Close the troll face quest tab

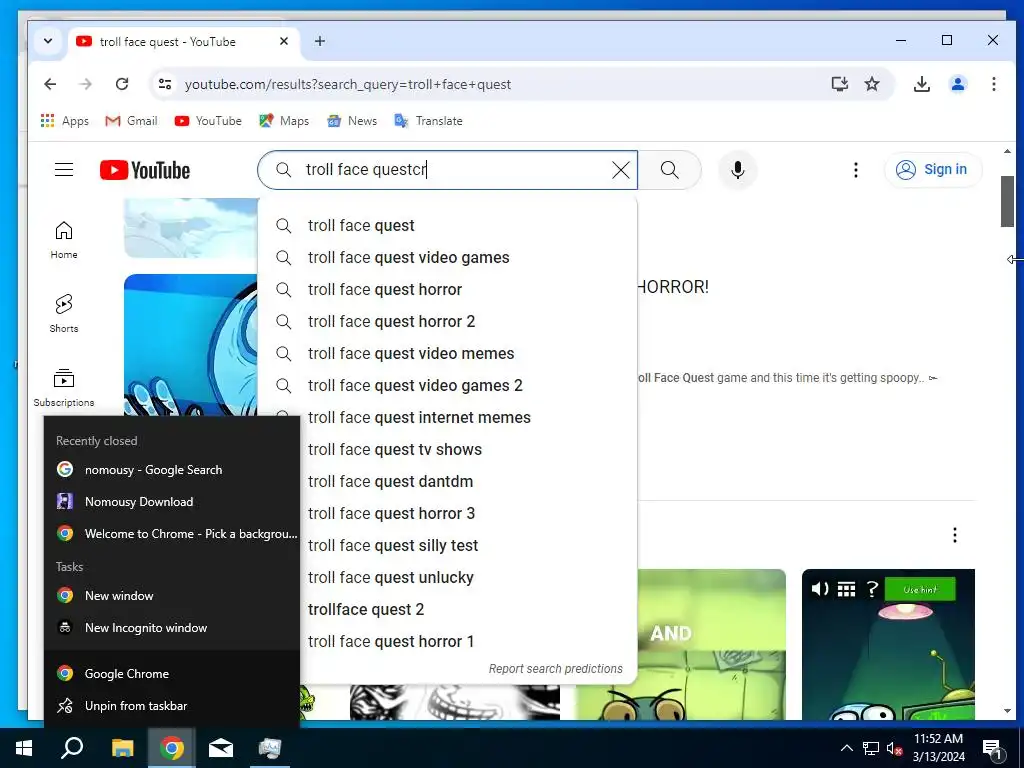coord(283,41)
